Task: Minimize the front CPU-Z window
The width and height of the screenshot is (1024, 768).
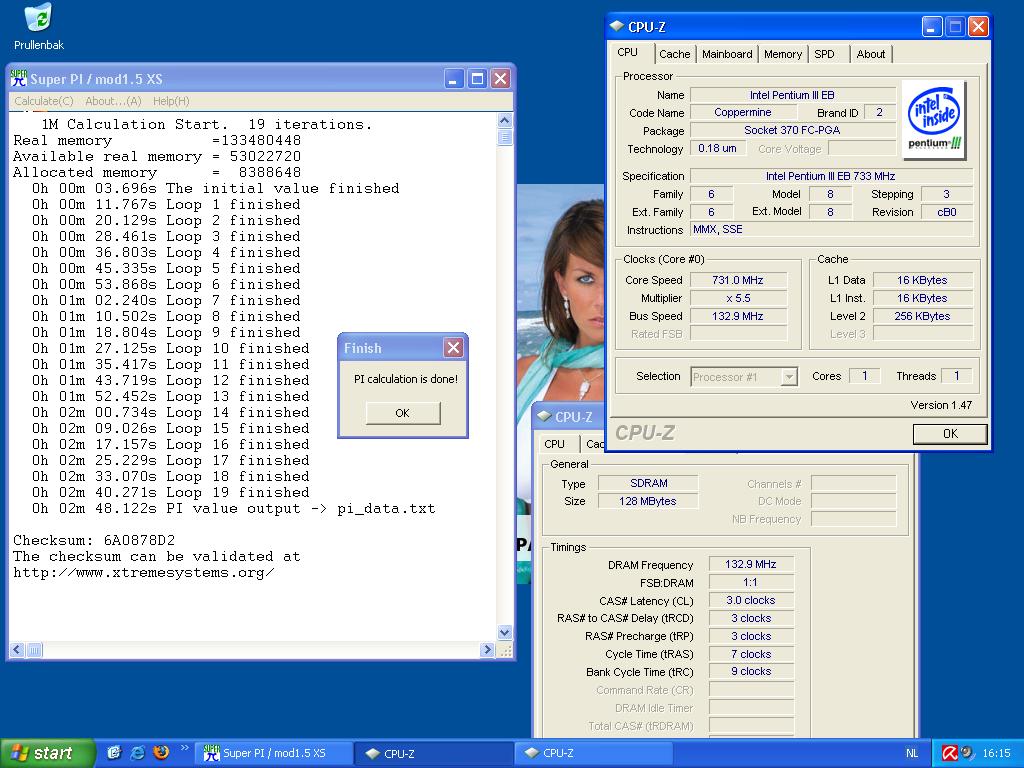Action: coord(932,27)
